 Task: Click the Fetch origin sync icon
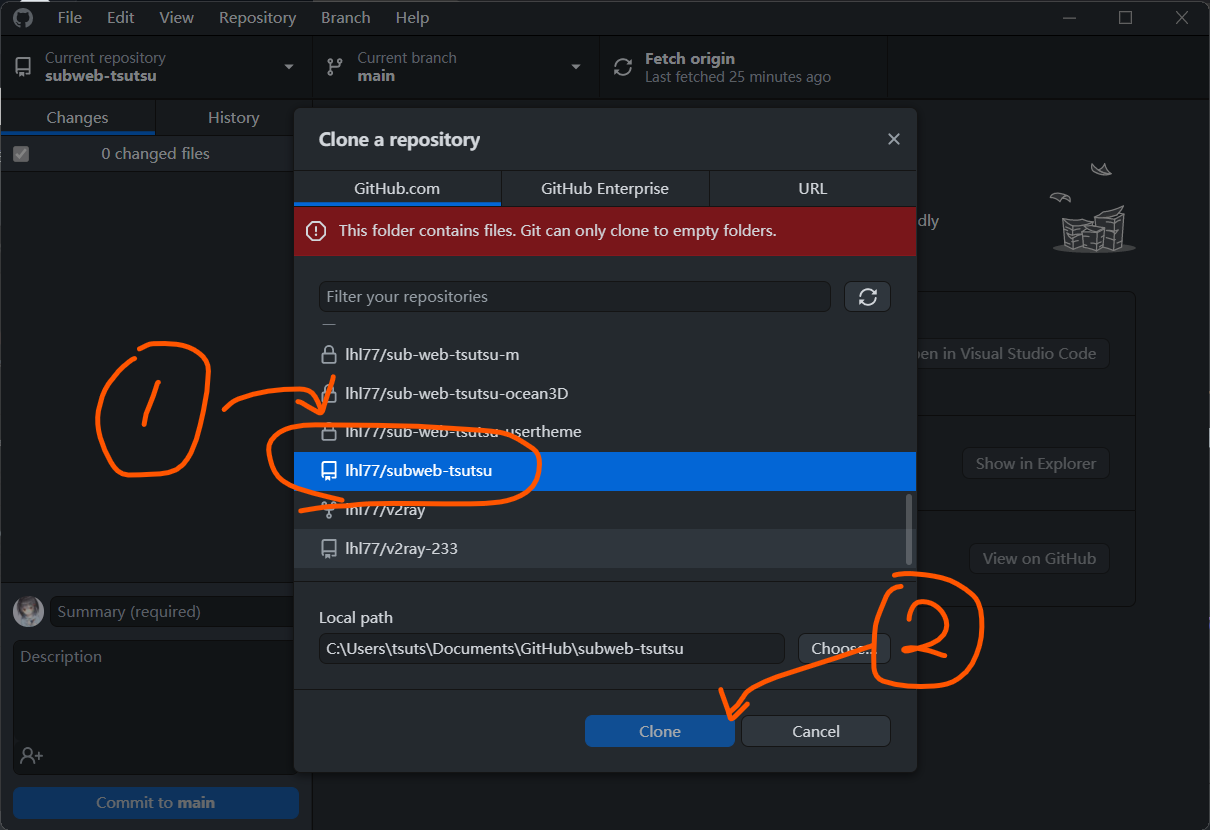[x=623, y=67]
